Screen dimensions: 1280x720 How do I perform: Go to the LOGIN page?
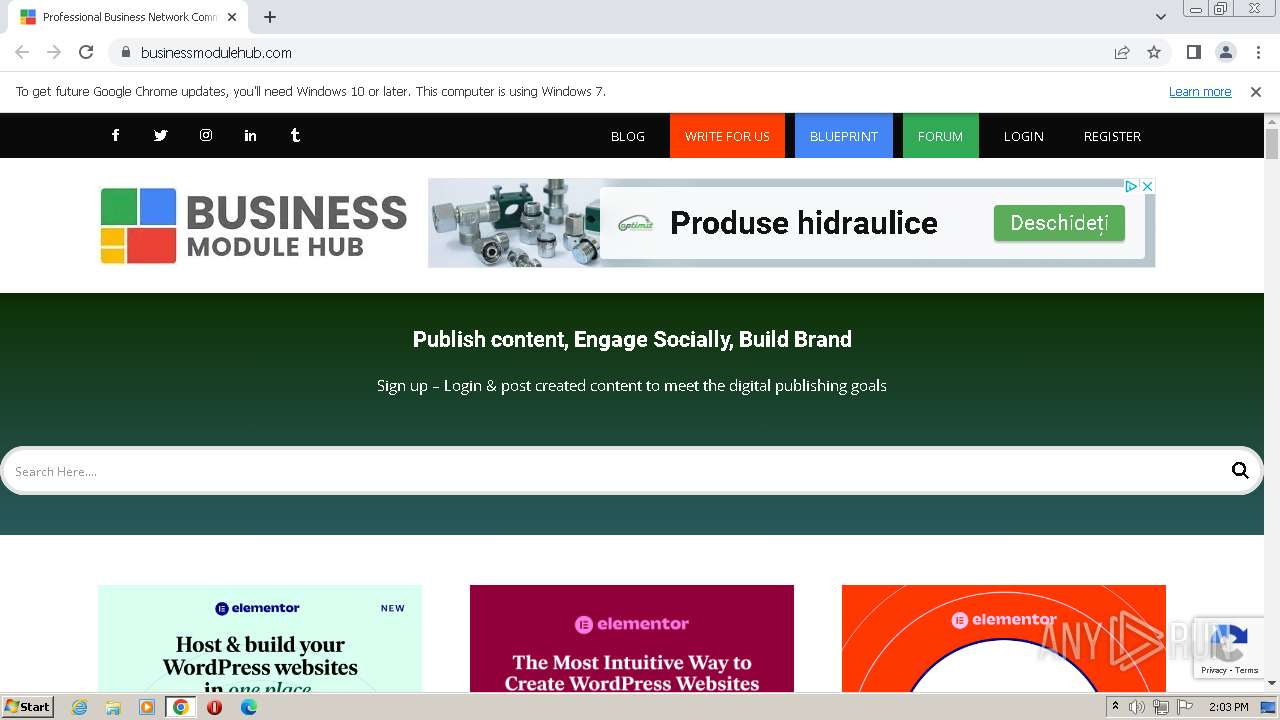point(1024,136)
